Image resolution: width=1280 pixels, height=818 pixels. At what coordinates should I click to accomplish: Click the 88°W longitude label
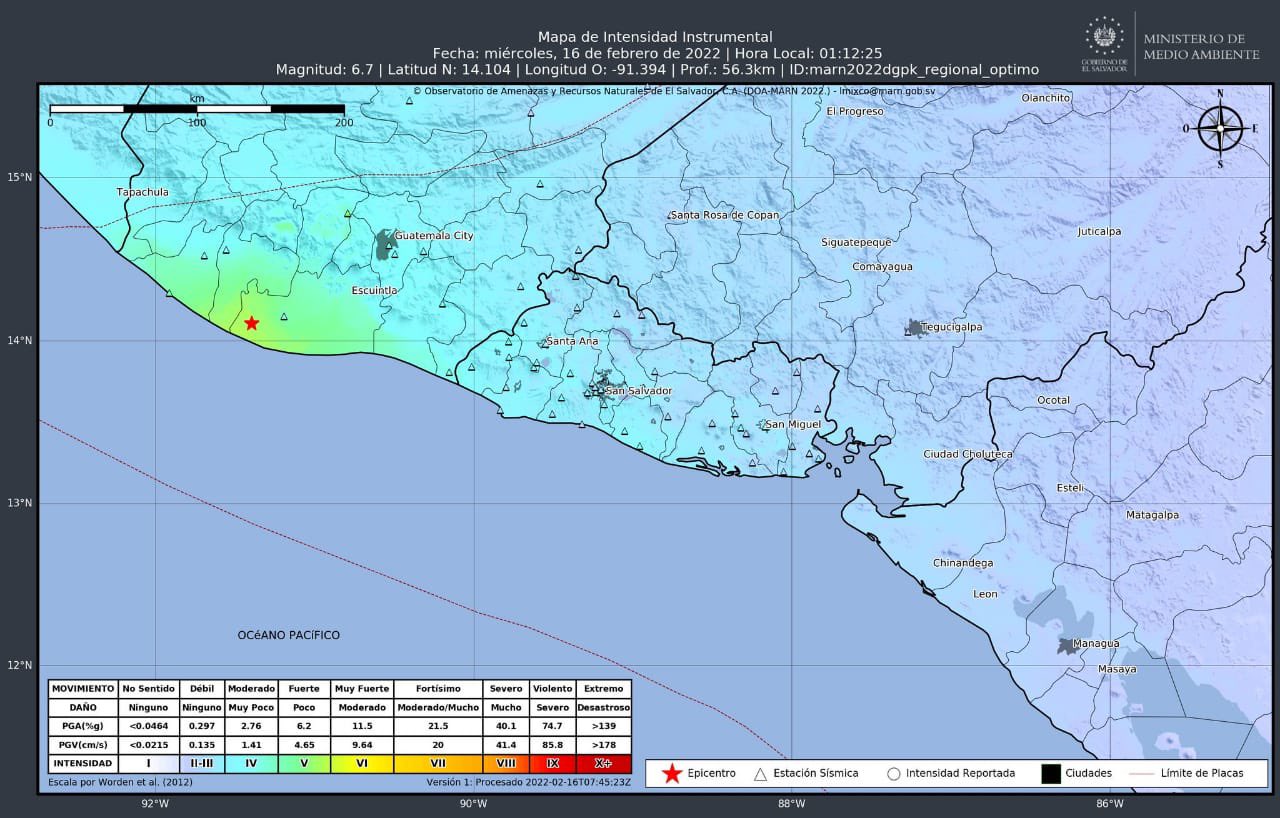pyautogui.click(x=791, y=803)
